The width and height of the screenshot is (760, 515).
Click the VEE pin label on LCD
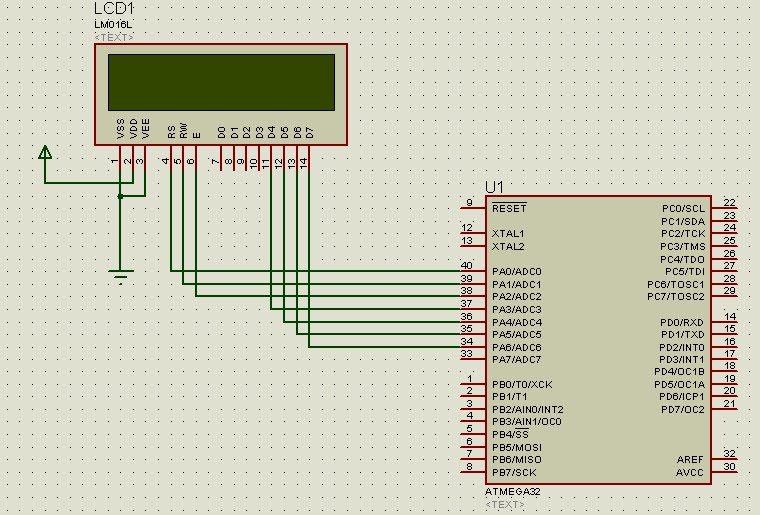[x=146, y=128]
